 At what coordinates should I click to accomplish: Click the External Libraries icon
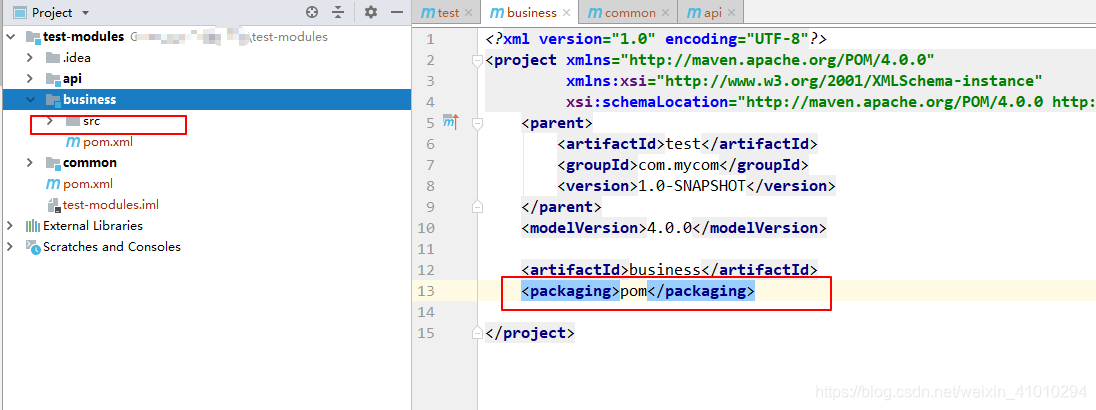click(33, 225)
